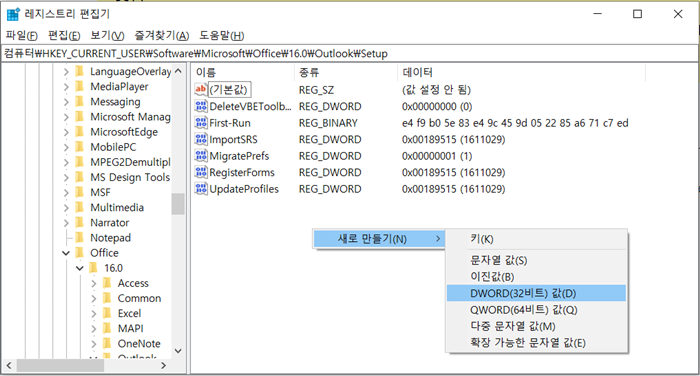
Task: Click the Microsoft Manag folder icon
Action: point(80,117)
